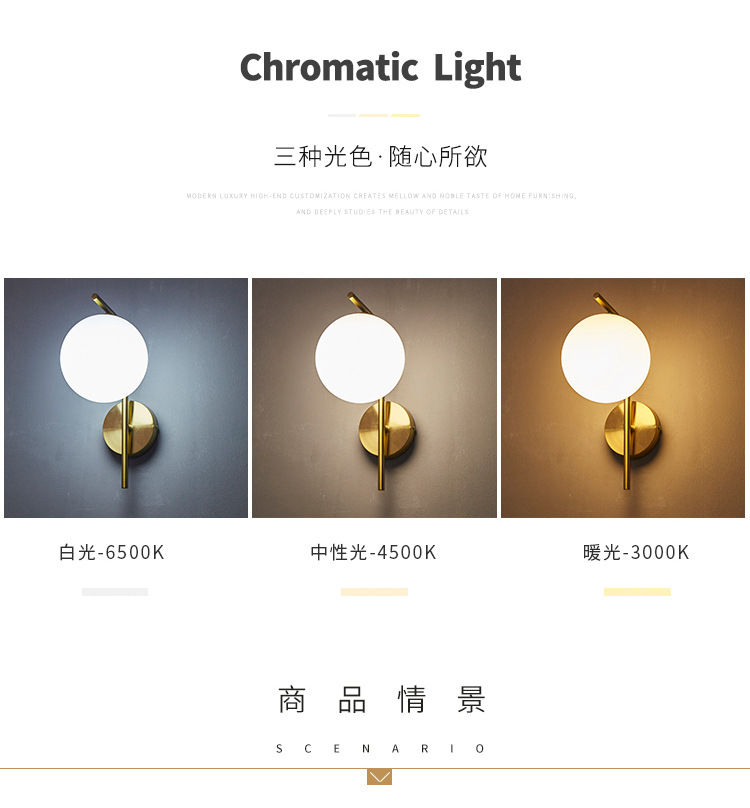The image size is (750, 808).
Task: Click the middle cream dash under heading
Action: click(x=374, y=115)
